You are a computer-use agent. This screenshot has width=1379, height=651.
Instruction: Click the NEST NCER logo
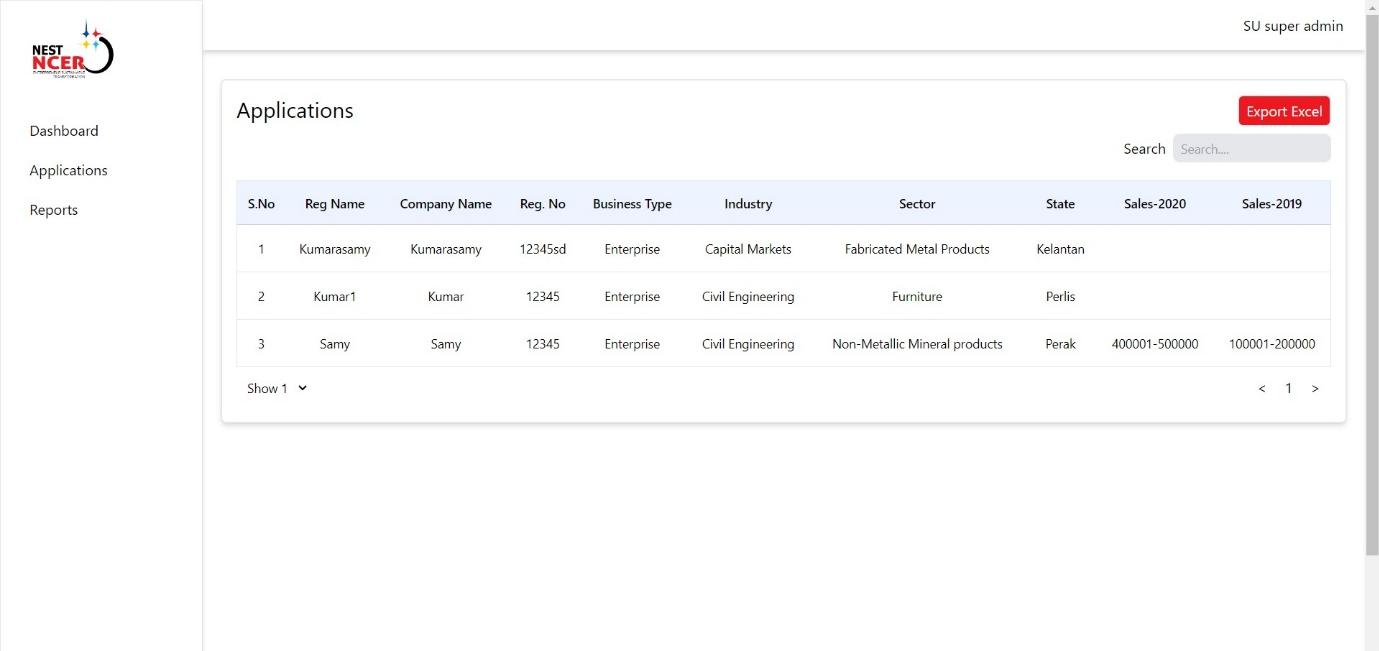[72, 52]
